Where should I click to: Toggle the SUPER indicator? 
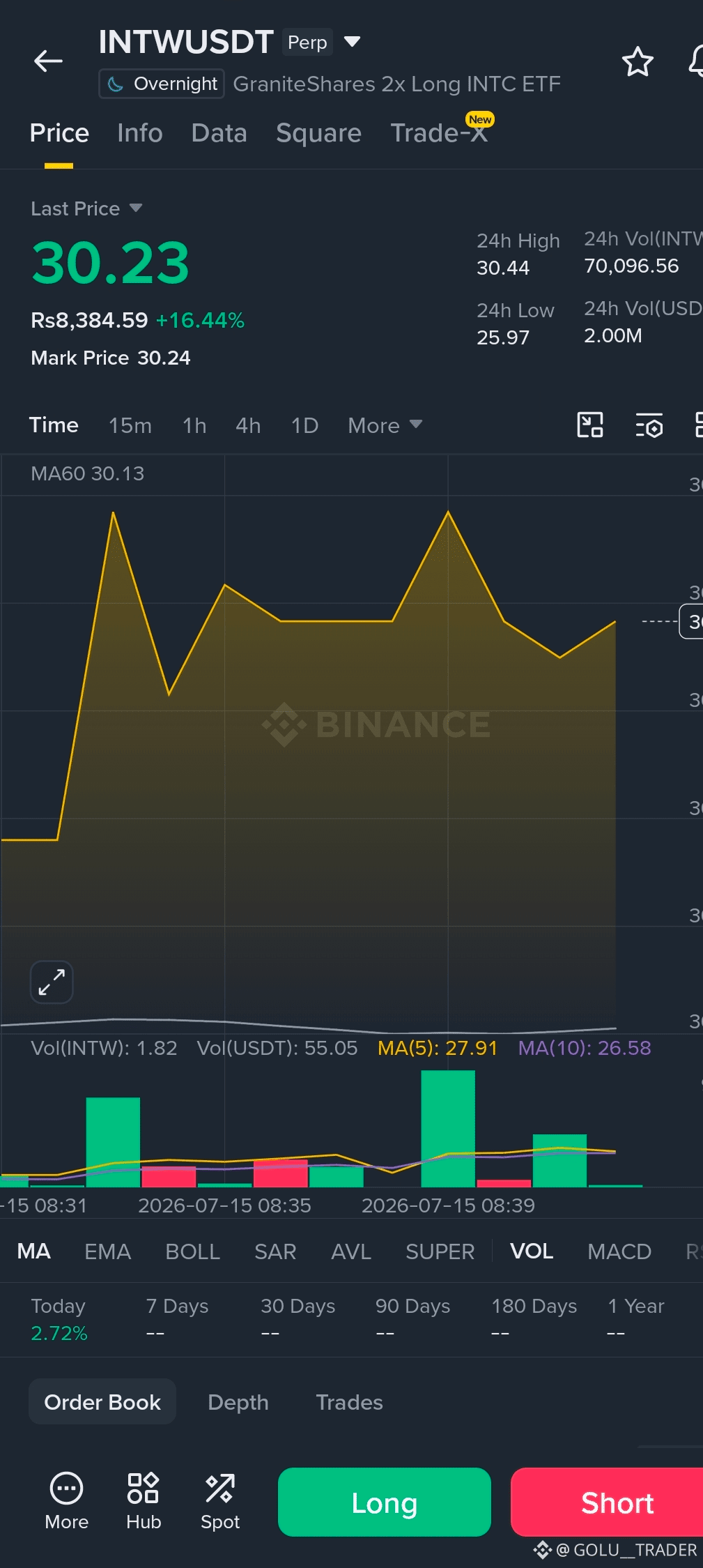point(440,1251)
